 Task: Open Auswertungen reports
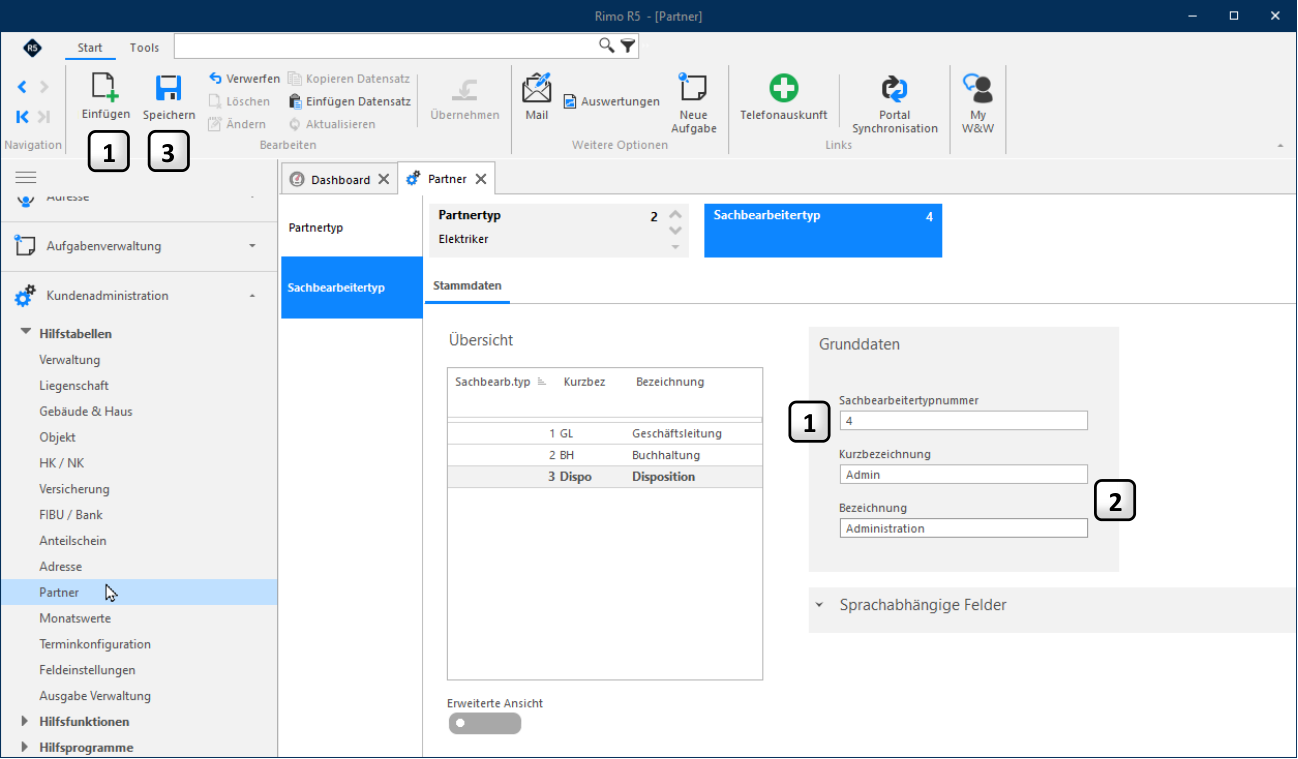coord(611,102)
